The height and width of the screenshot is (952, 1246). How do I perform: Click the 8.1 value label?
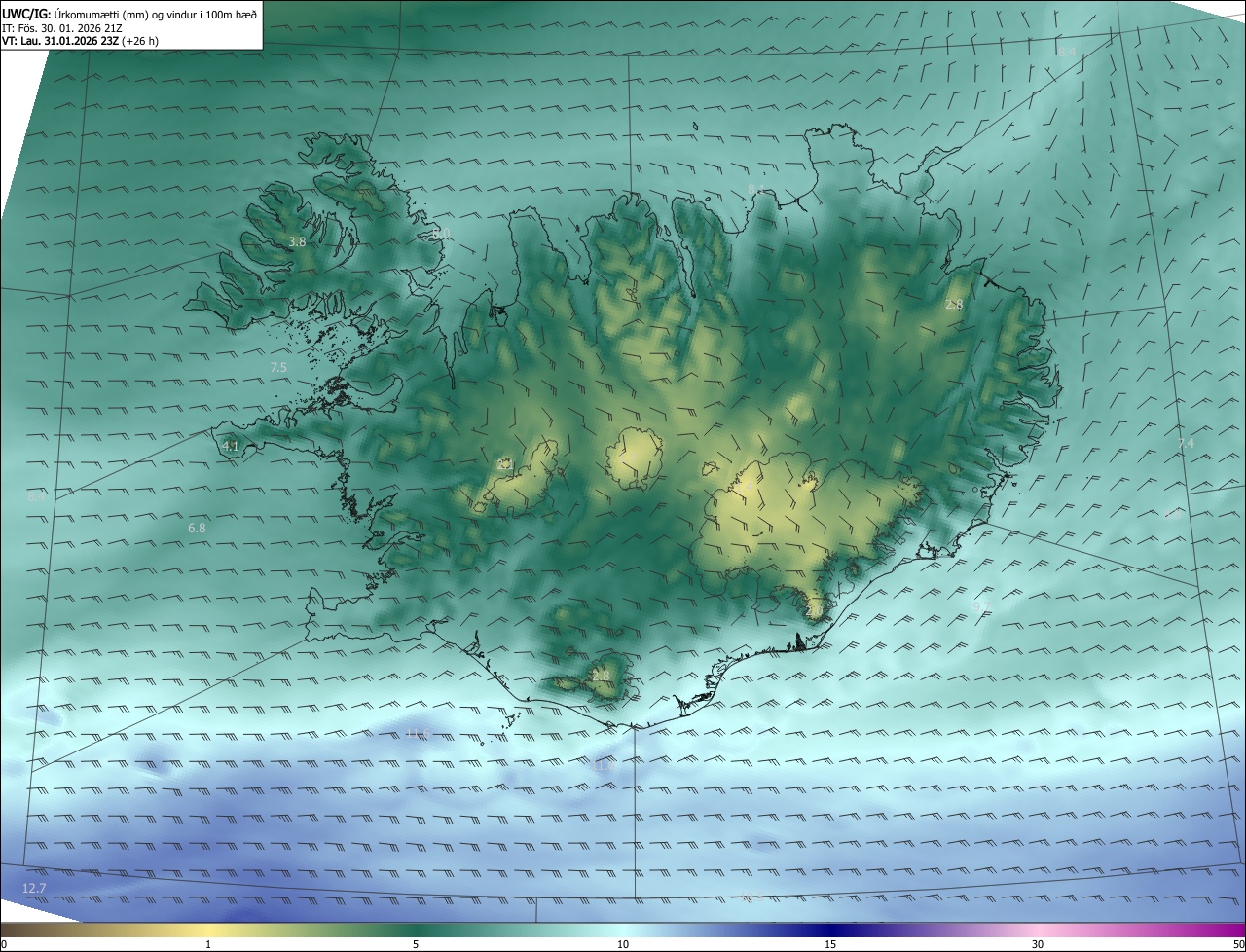(756, 188)
